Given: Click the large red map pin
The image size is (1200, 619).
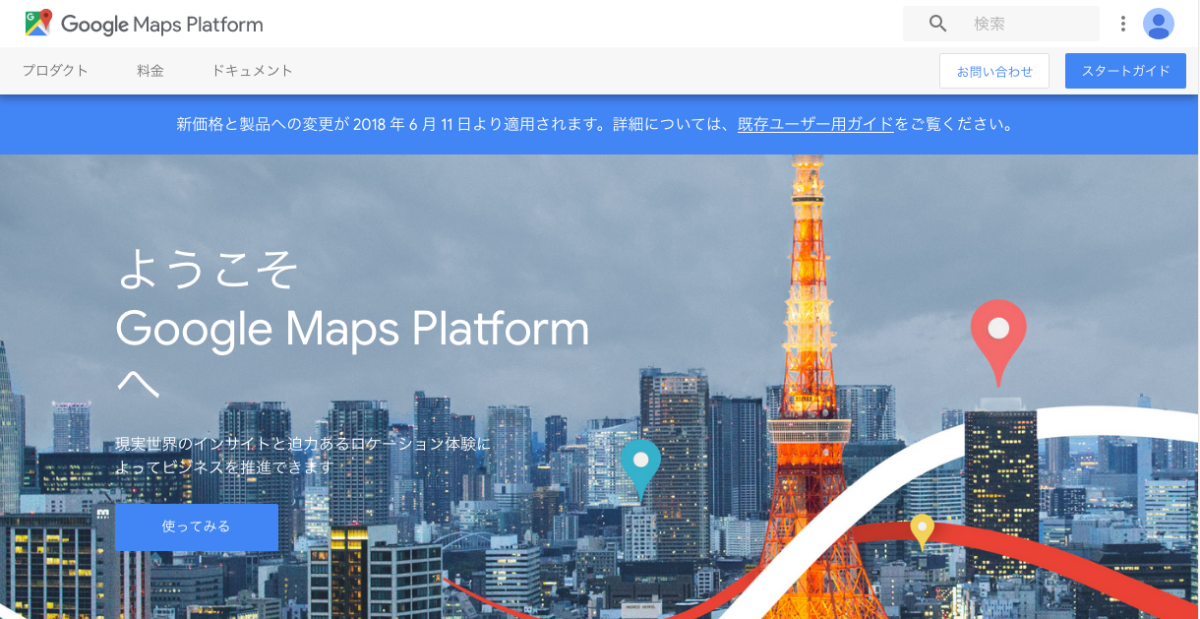Looking at the screenshot, I should pos(998,335).
